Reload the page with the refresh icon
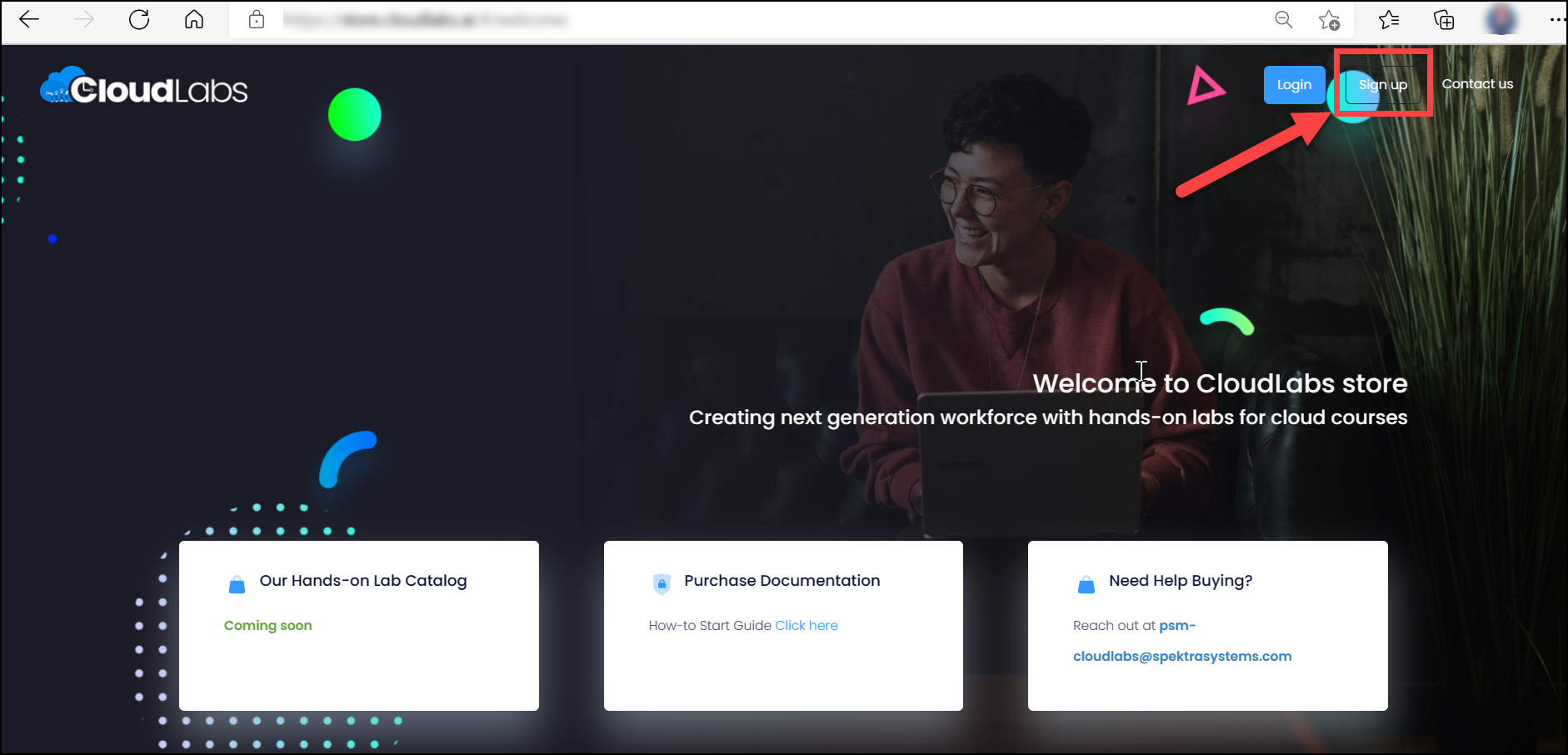Viewport: 1568px width, 755px height. [x=139, y=19]
